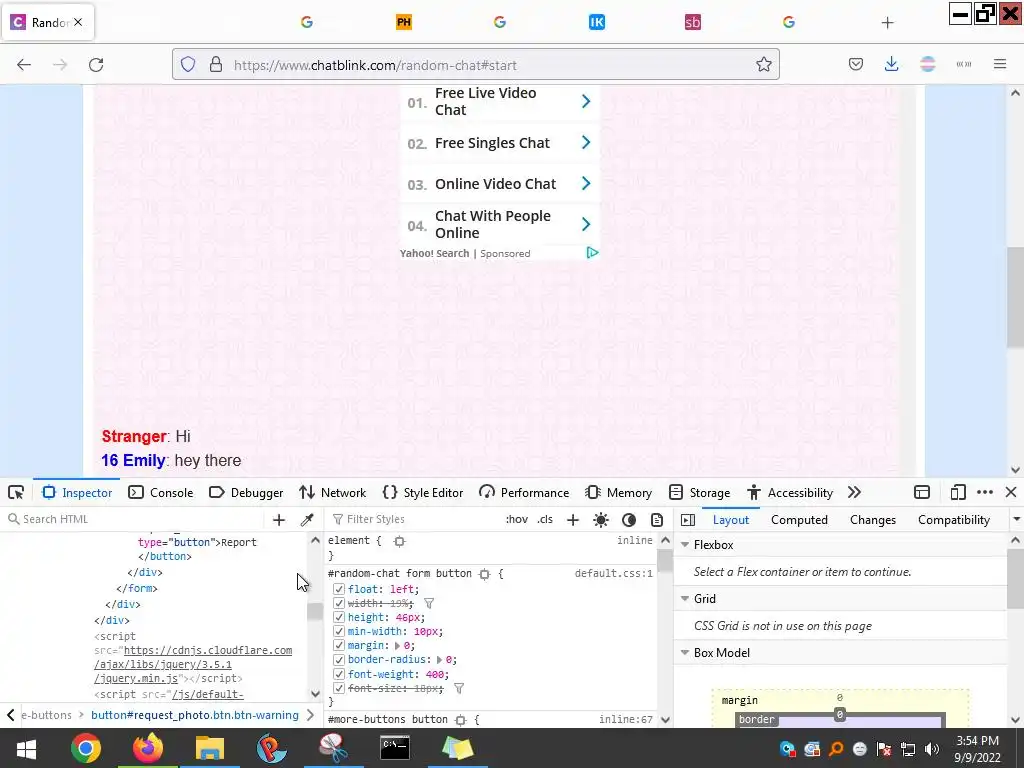Open the Online Video Chat ad link

pyautogui.click(x=500, y=184)
